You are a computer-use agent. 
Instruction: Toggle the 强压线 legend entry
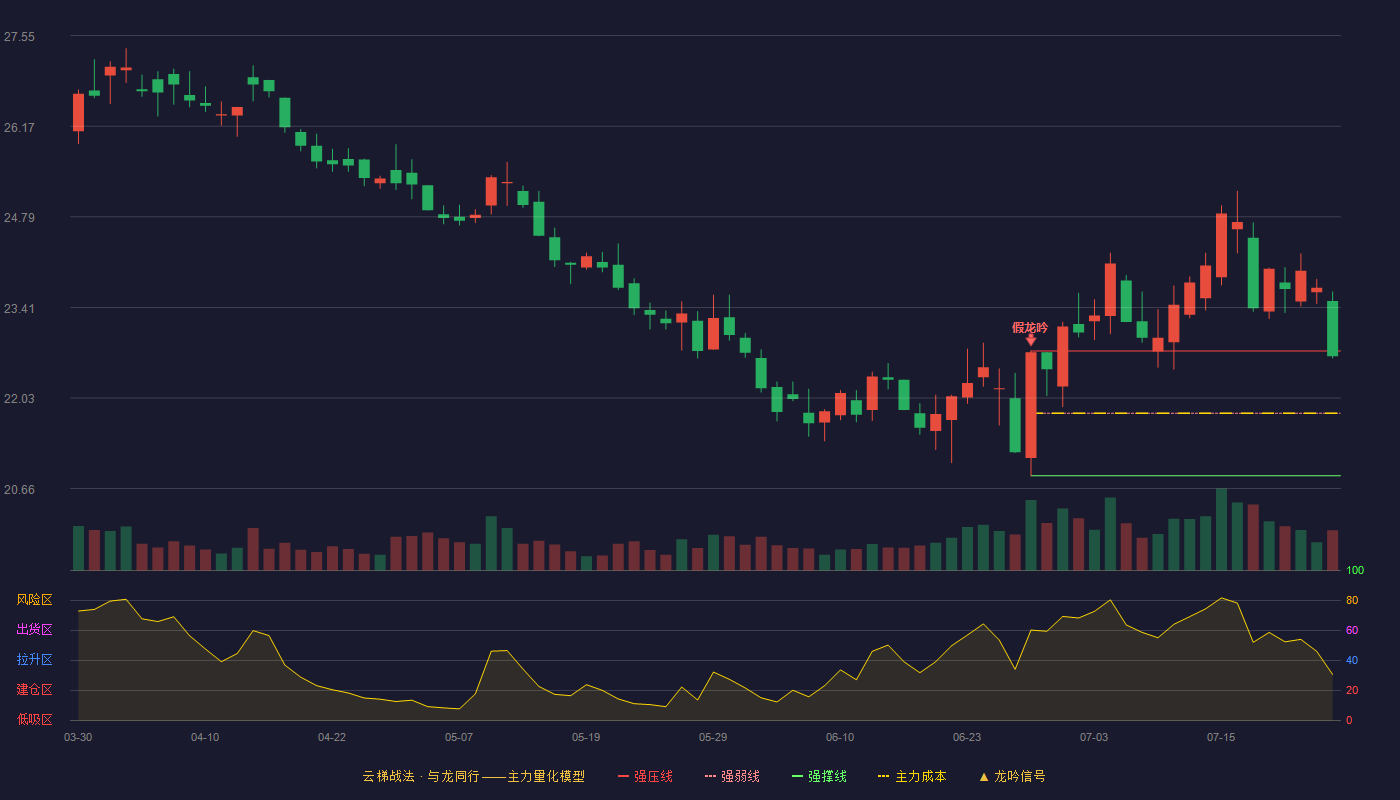click(x=645, y=776)
